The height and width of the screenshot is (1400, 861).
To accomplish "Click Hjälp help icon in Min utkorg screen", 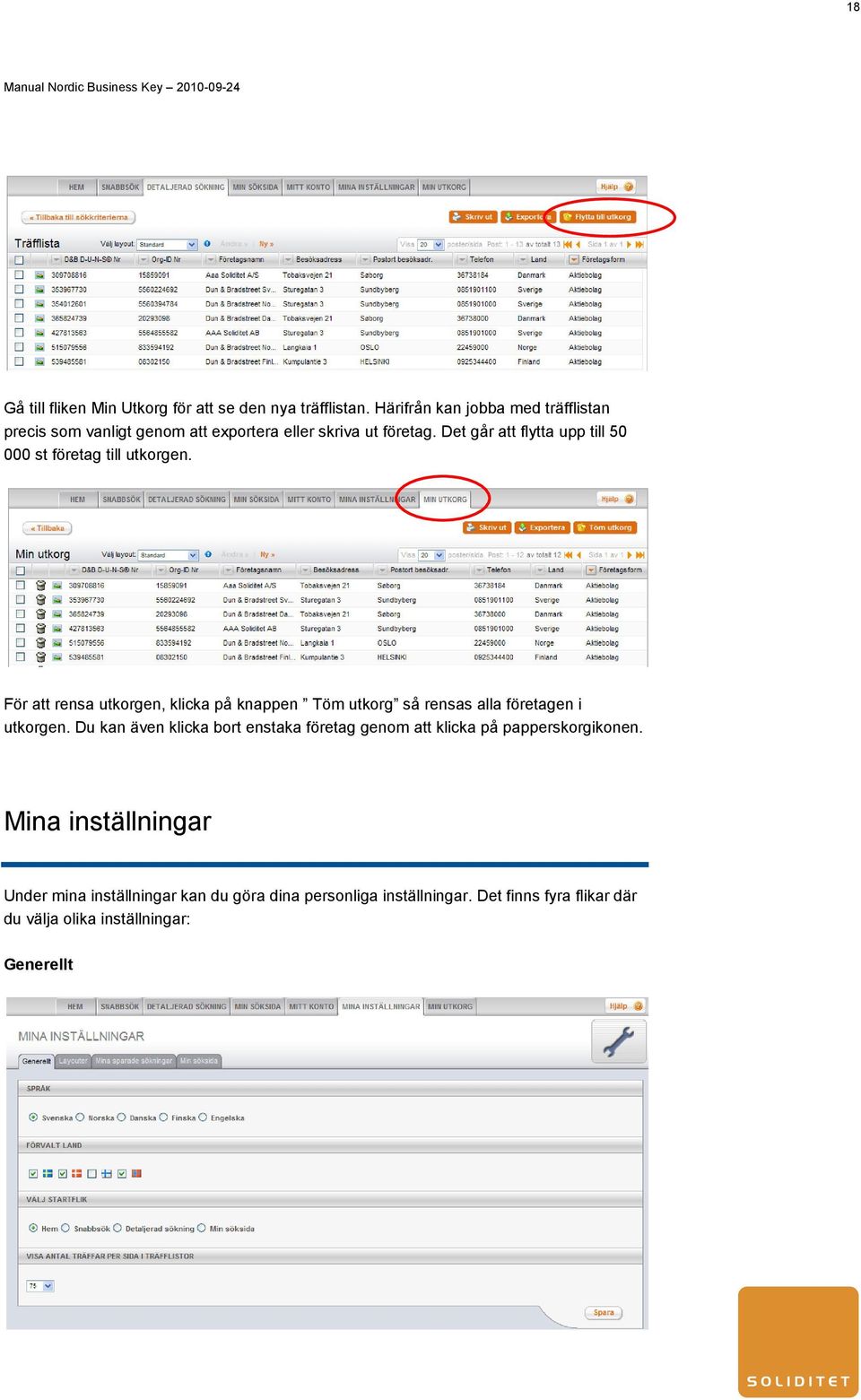I will 630,499.
